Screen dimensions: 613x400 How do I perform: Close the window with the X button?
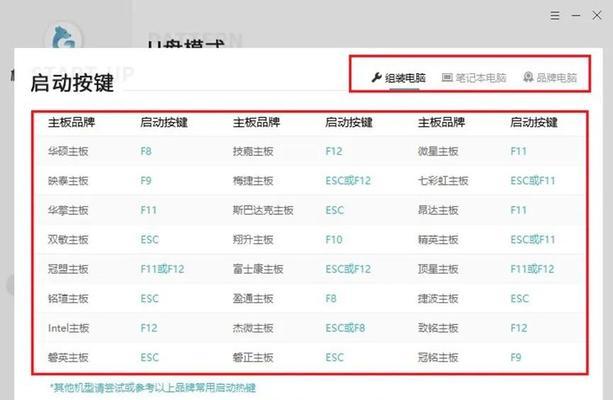(x=597, y=16)
